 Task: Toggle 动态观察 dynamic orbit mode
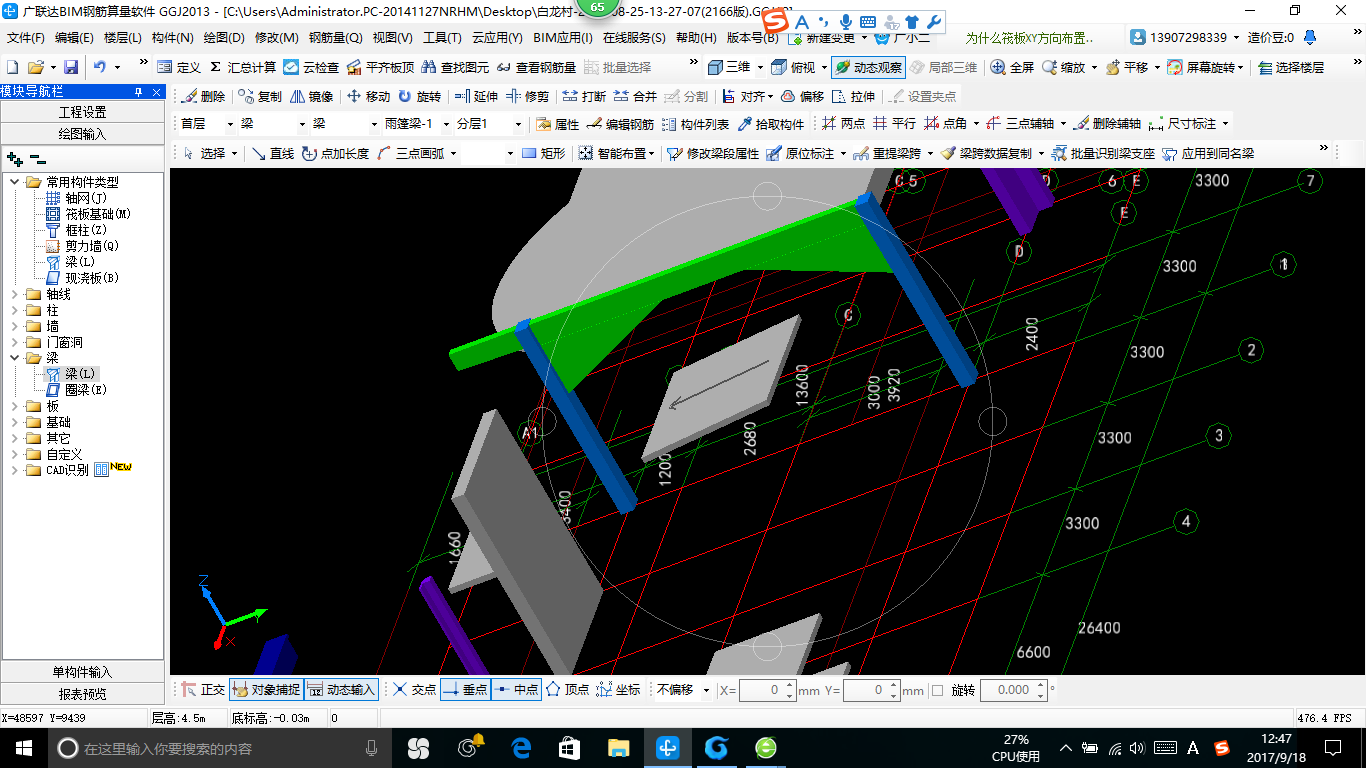point(868,67)
